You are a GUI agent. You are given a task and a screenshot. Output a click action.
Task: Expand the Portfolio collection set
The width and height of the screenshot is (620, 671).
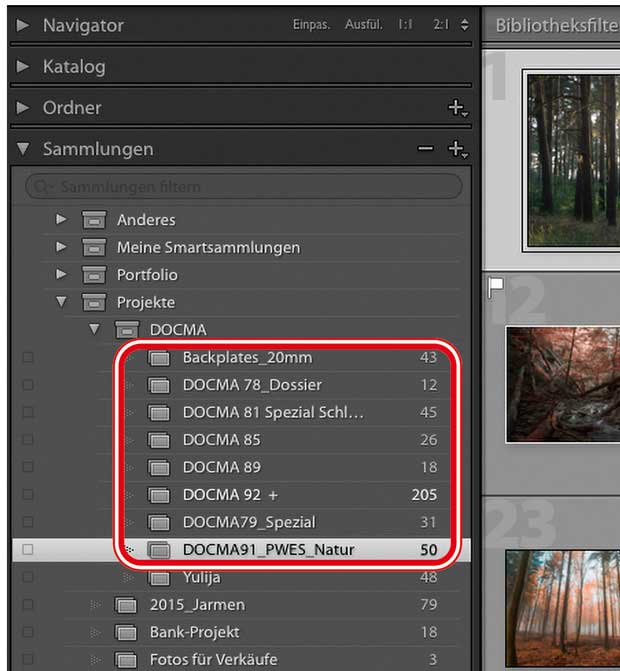(61, 274)
